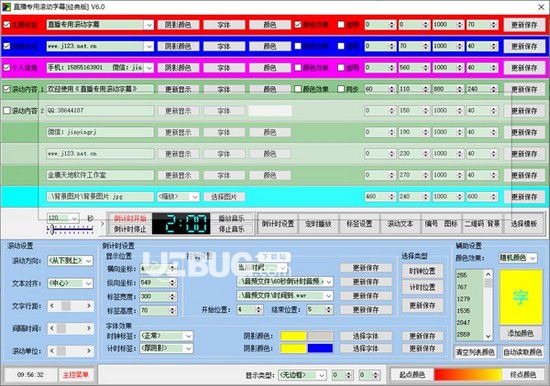Open the 120 seconds dropdown
This screenshot has height=386, width=550.
click(74, 218)
